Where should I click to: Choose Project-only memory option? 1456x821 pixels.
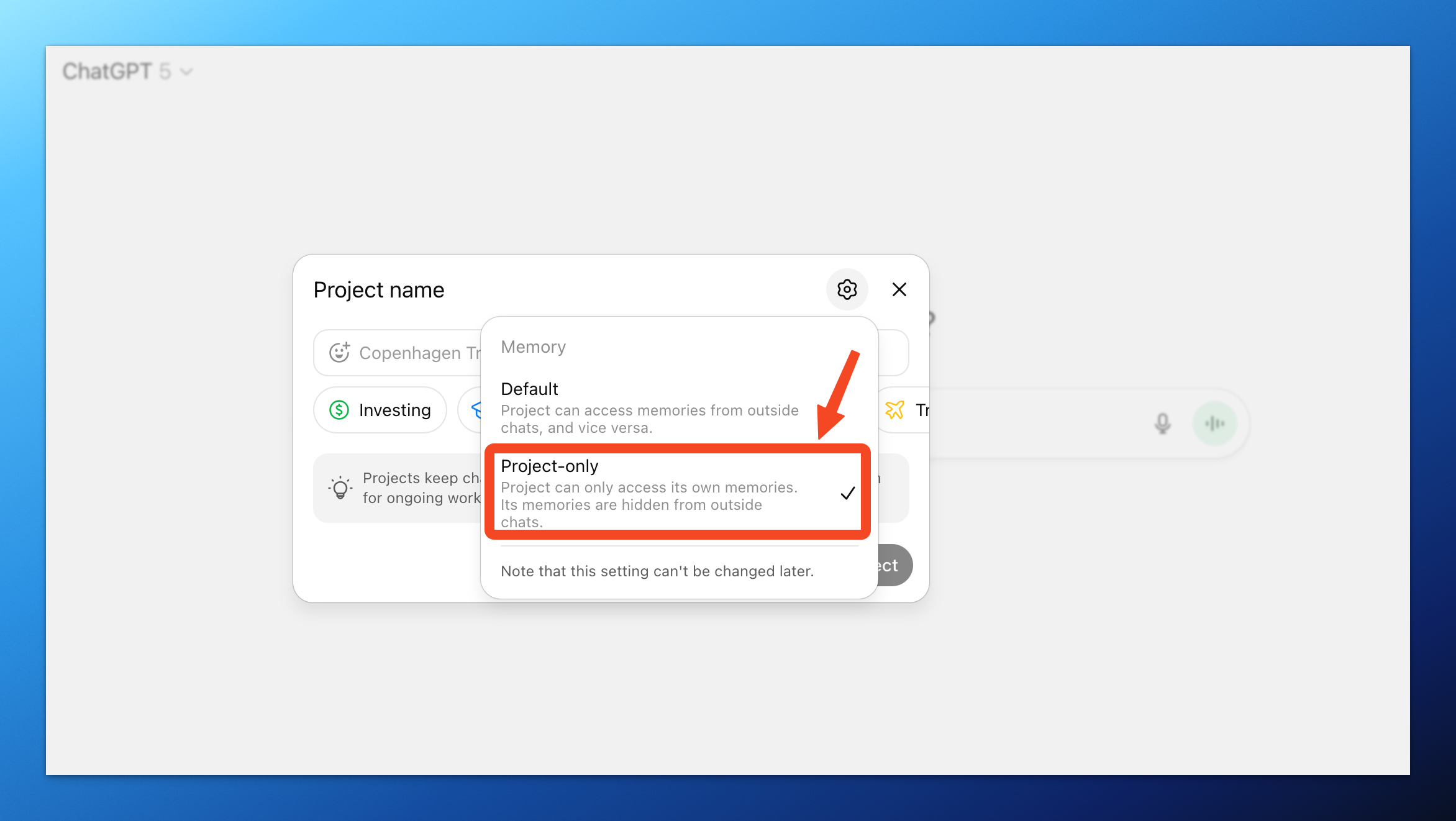tap(679, 492)
